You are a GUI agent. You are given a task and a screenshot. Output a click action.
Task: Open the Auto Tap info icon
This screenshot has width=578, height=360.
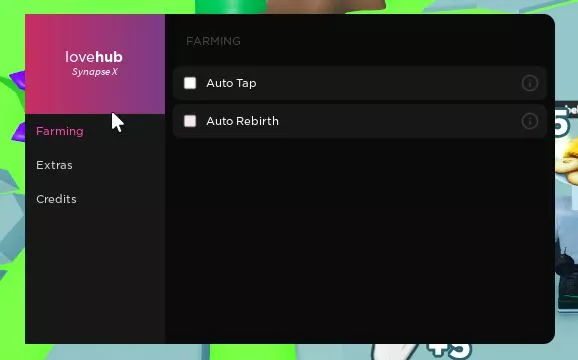point(530,83)
